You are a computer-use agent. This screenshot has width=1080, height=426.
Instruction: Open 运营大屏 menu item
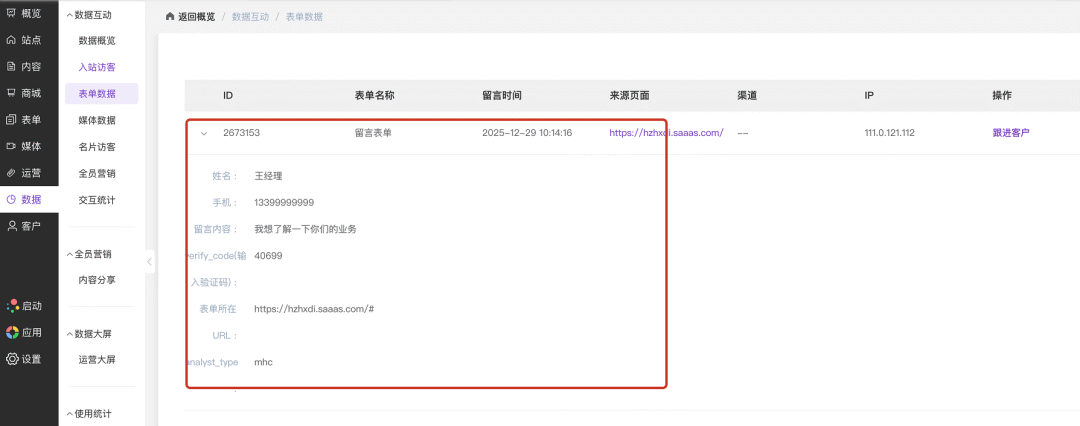tap(97, 359)
